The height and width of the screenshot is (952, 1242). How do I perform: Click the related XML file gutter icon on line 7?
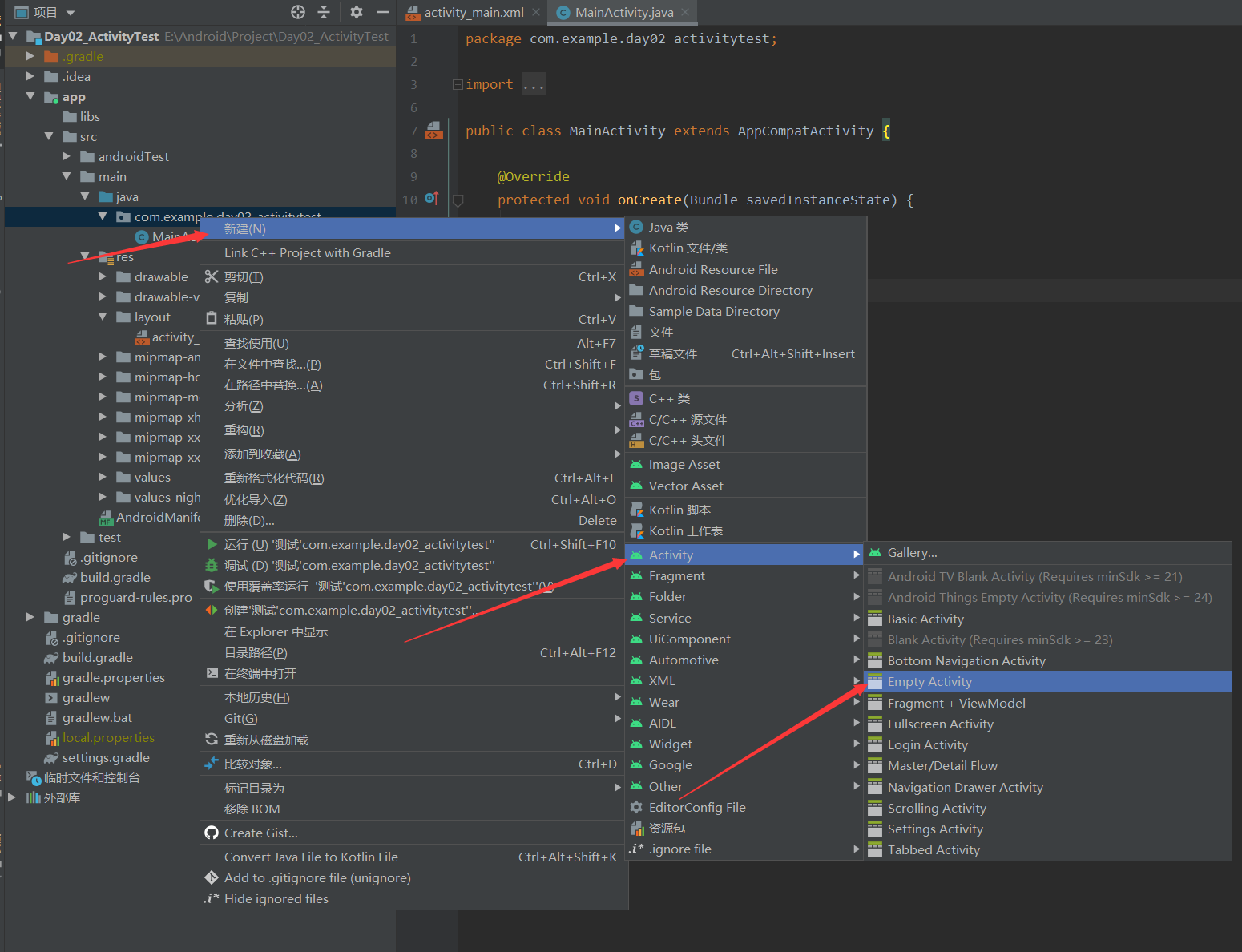(433, 130)
